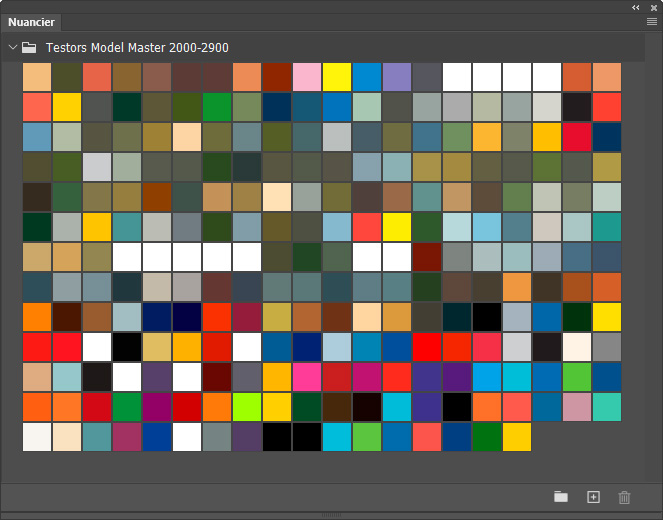Open the Nuancier panel options menu

click(651, 21)
